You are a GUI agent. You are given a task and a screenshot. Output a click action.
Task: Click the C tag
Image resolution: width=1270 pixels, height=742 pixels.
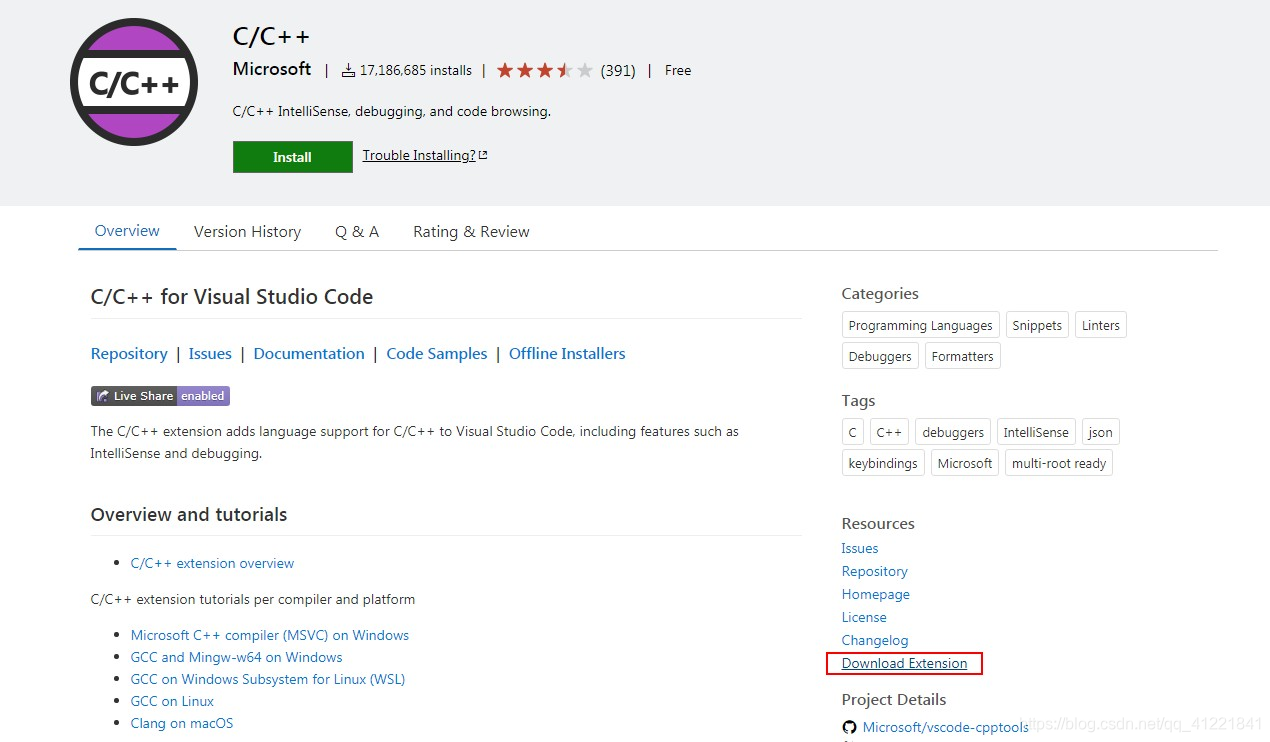tap(853, 432)
